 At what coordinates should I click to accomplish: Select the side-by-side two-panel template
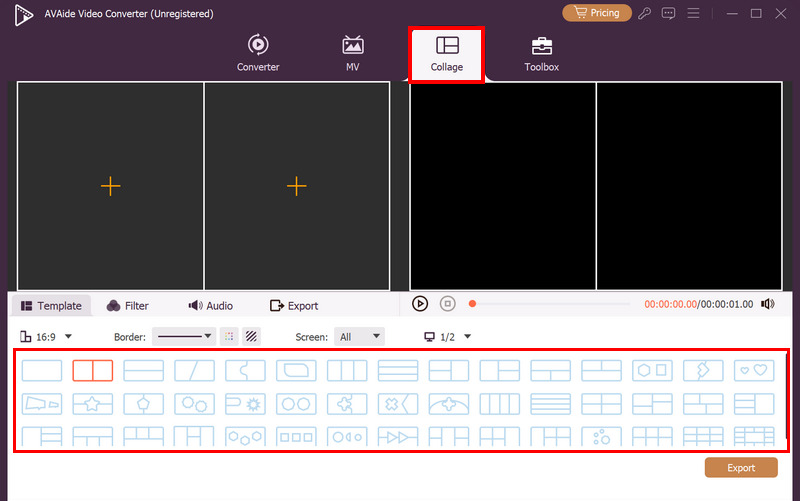coord(93,371)
